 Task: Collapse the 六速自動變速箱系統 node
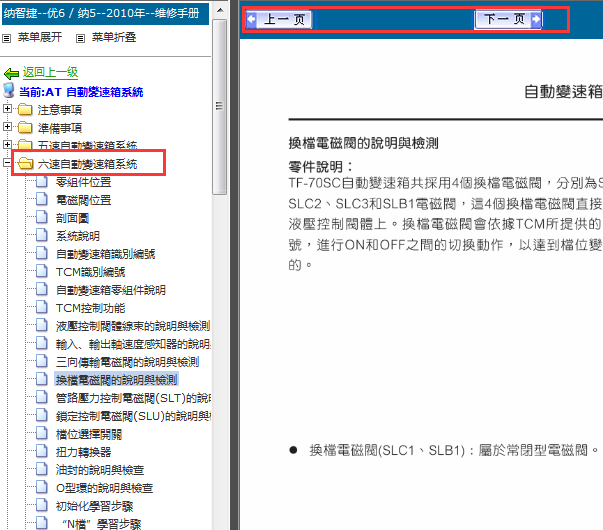(7, 162)
